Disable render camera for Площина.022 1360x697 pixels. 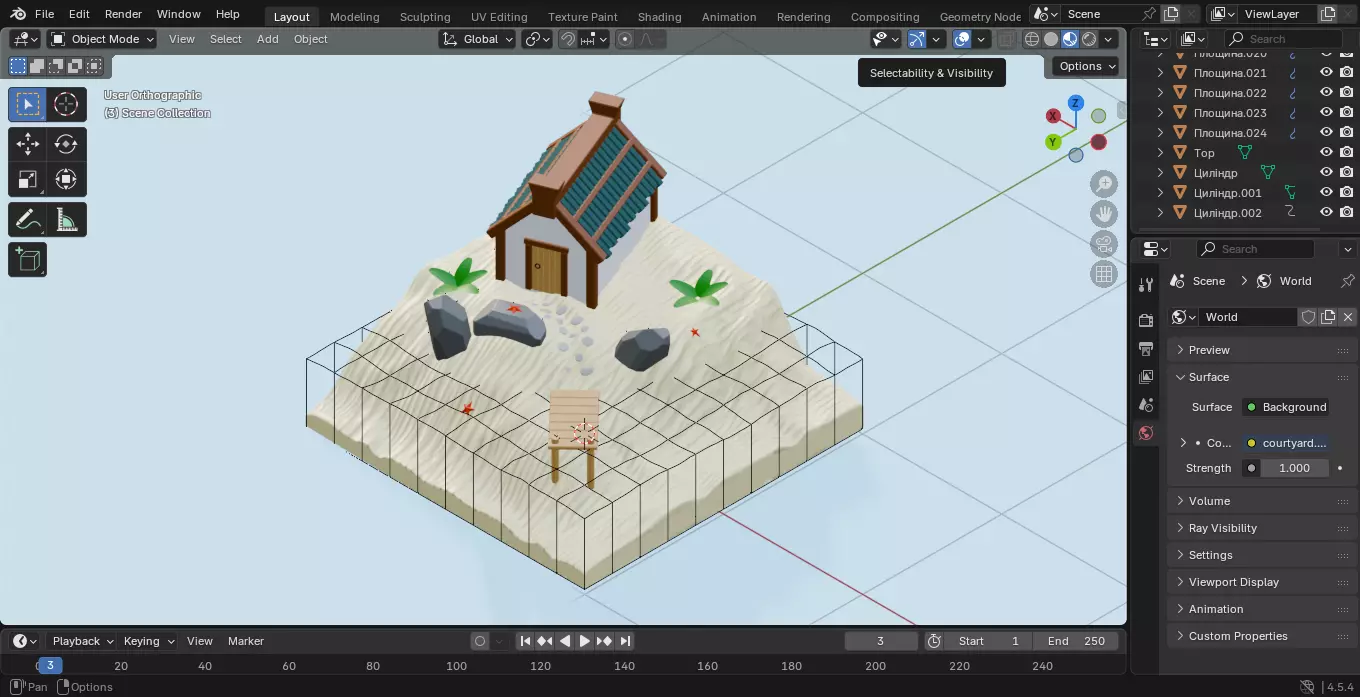[x=1347, y=92]
